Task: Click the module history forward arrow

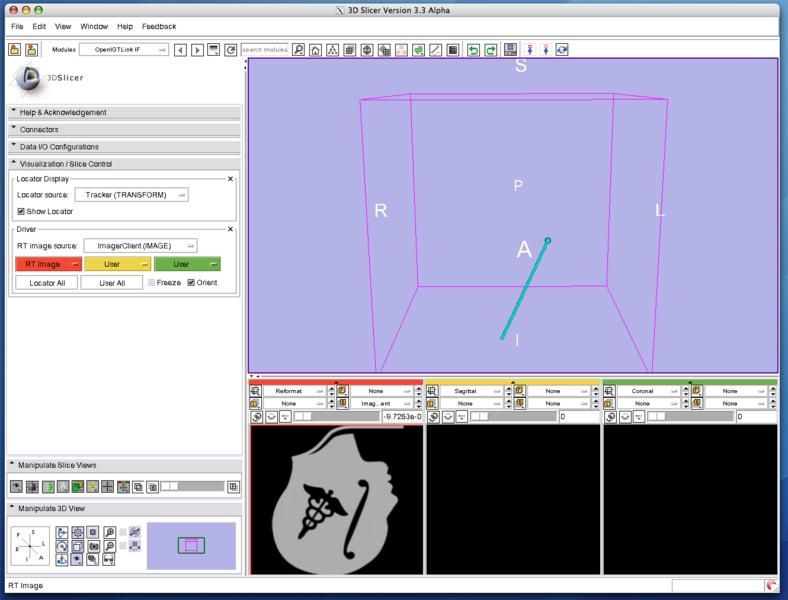Action: pyautogui.click(x=197, y=50)
